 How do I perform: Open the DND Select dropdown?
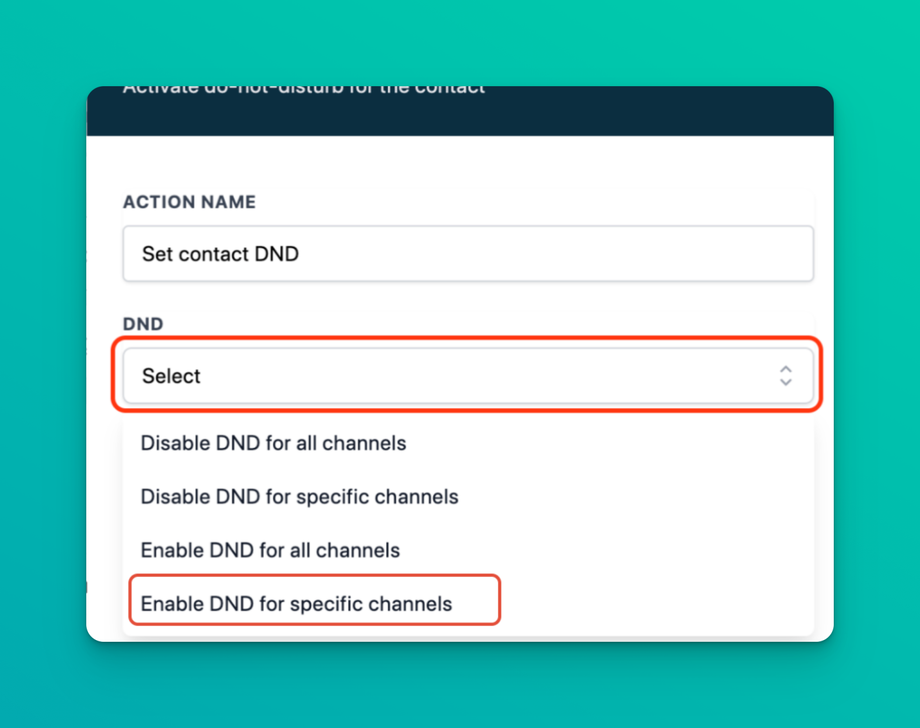tap(467, 376)
